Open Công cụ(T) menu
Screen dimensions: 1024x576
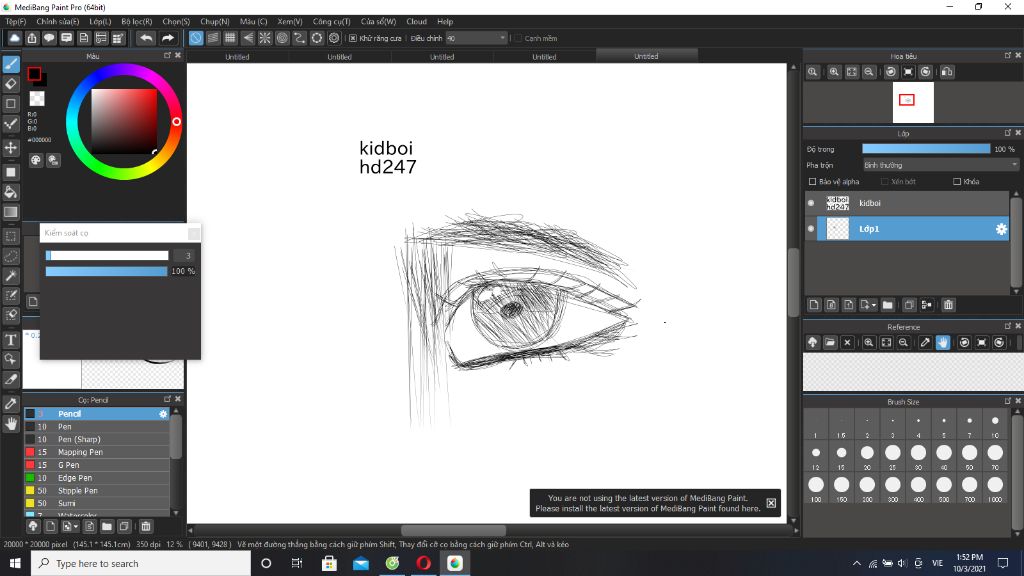pos(331,22)
